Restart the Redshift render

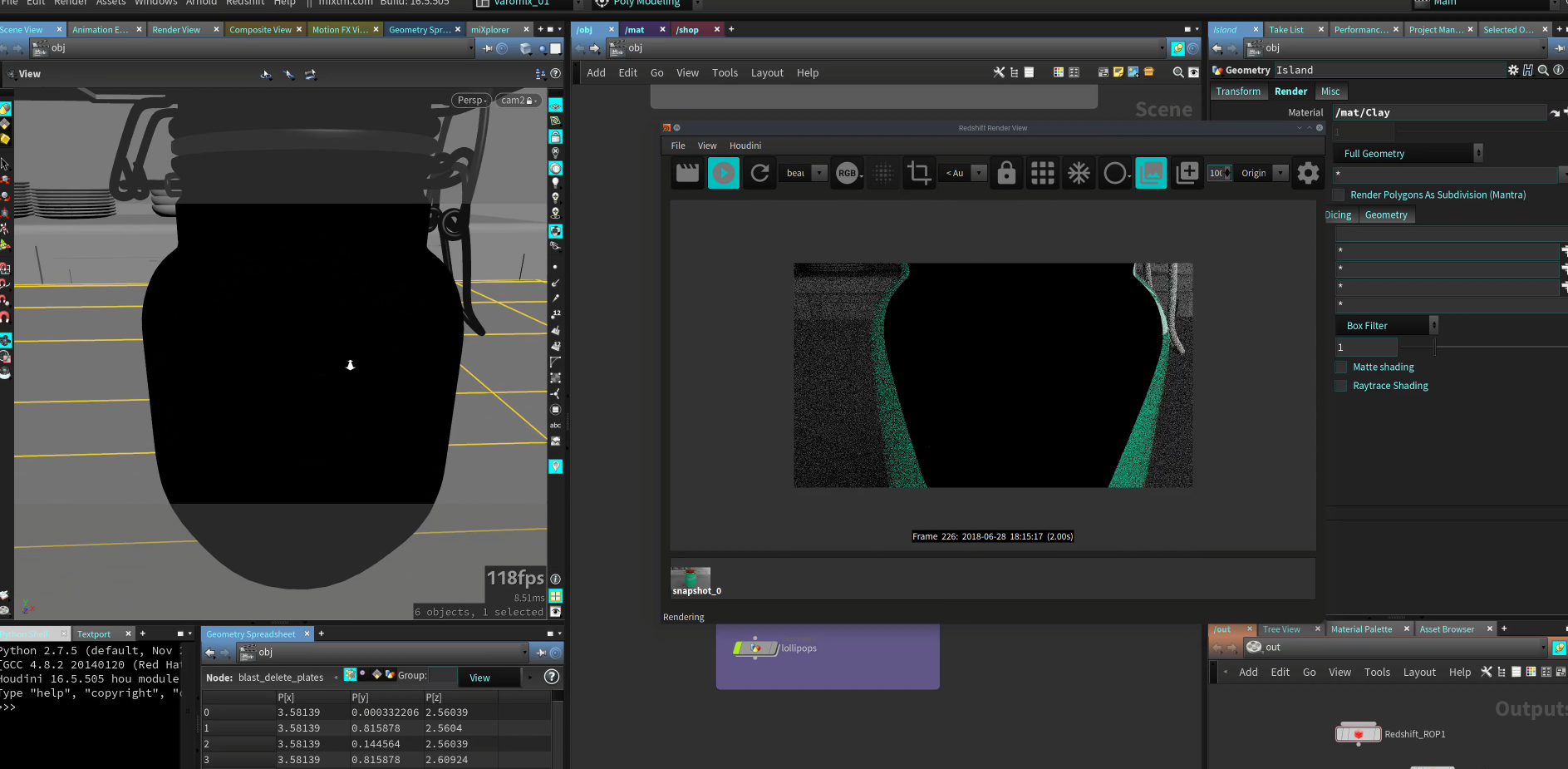coord(759,173)
